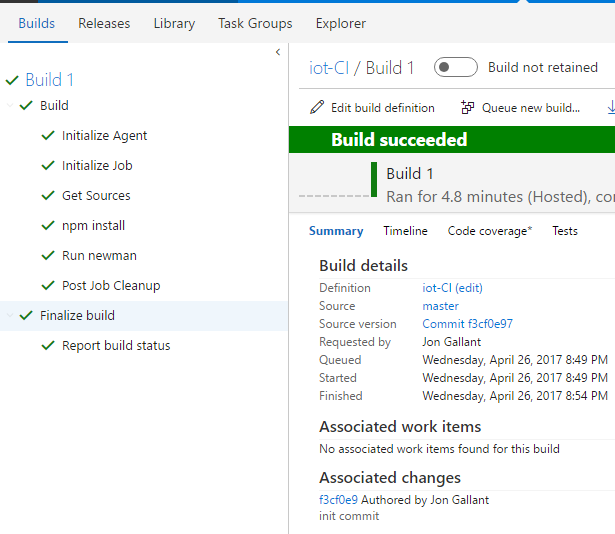Click the green checkmark beside Initialize Agent
Screen dimensions: 615x534
[47, 136]
